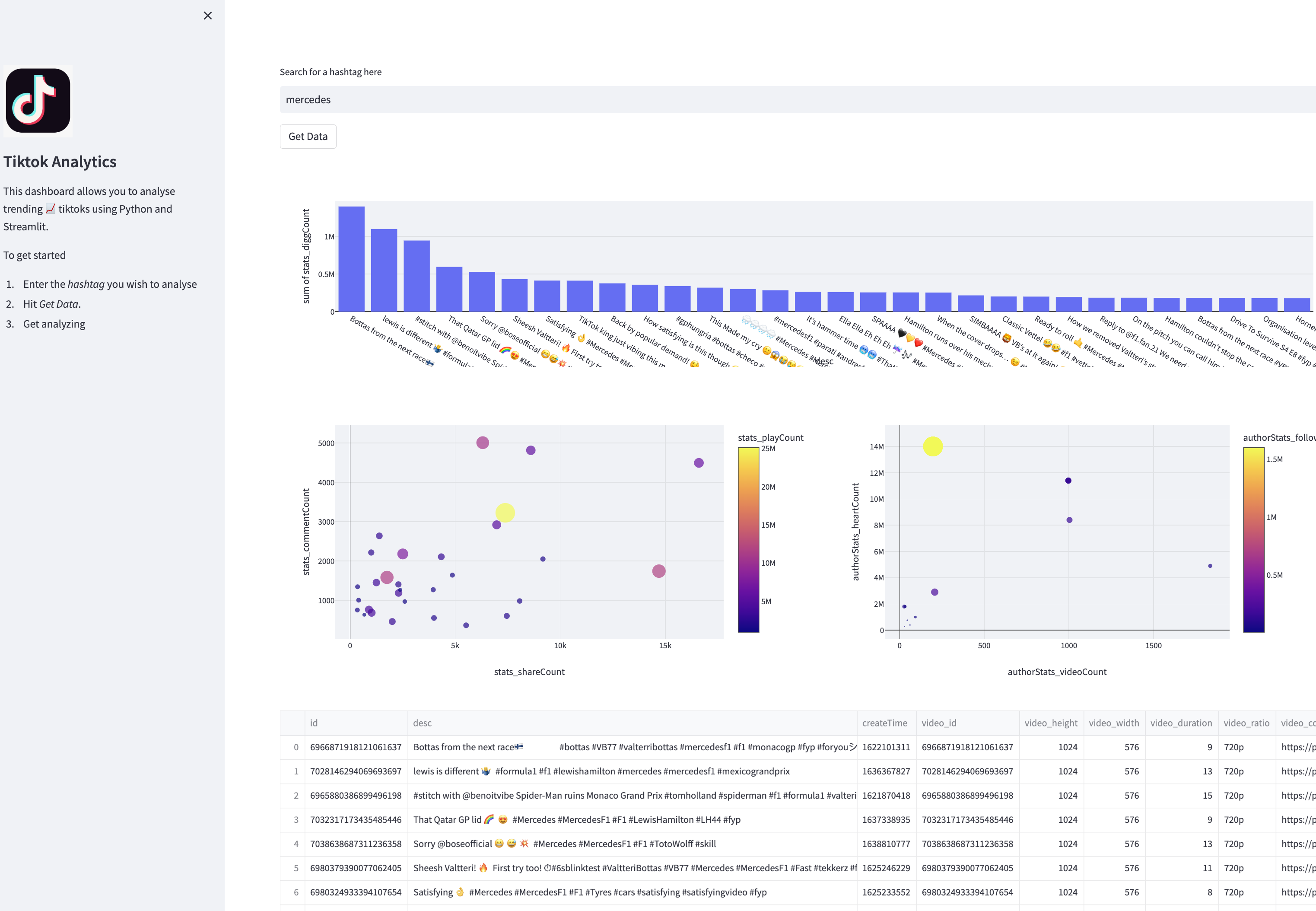Sort table by id column header
This screenshot has height=911, width=1316.
(x=356, y=723)
